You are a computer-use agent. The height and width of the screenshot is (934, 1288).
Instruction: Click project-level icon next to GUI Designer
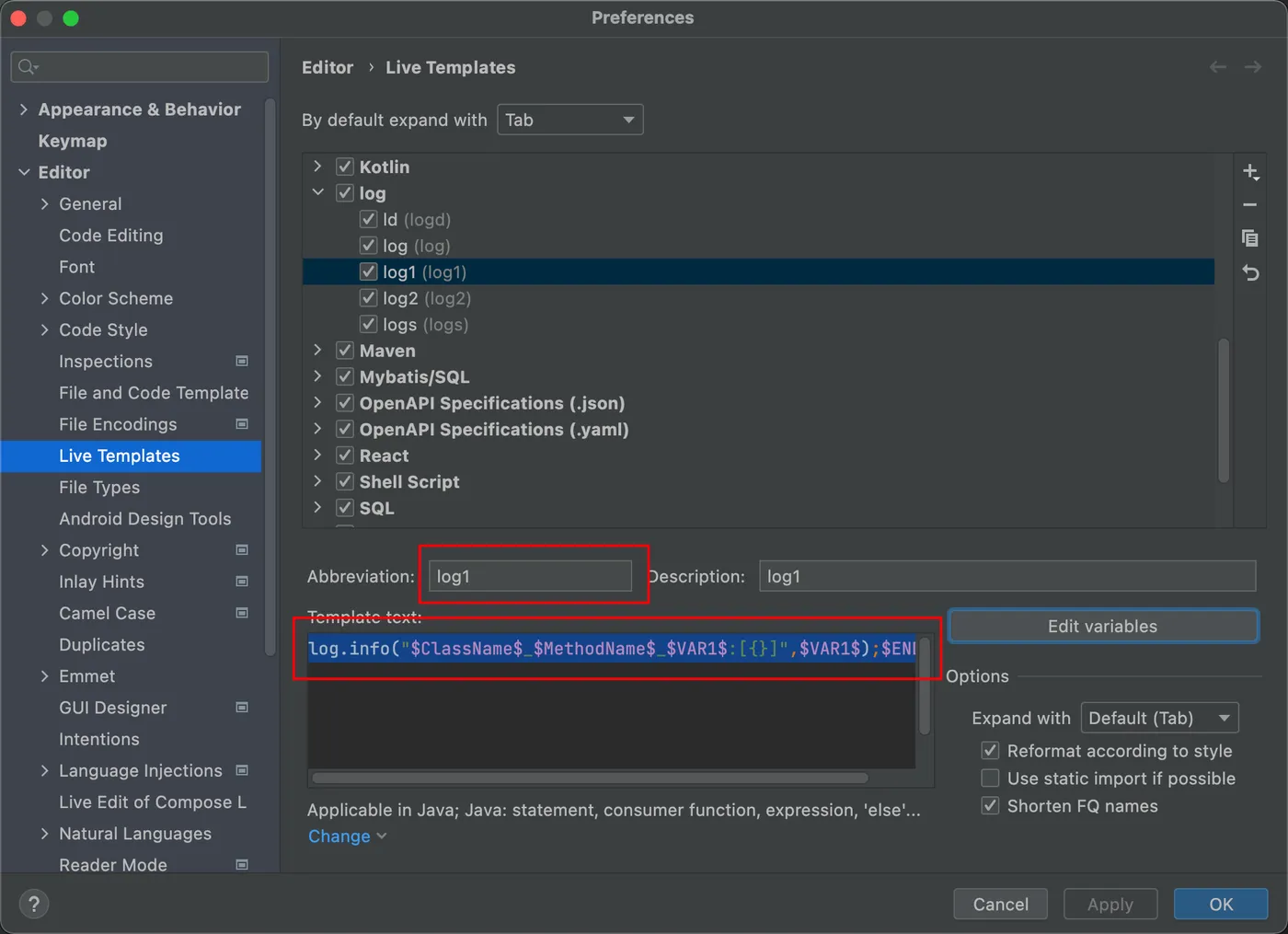(242, 708)
